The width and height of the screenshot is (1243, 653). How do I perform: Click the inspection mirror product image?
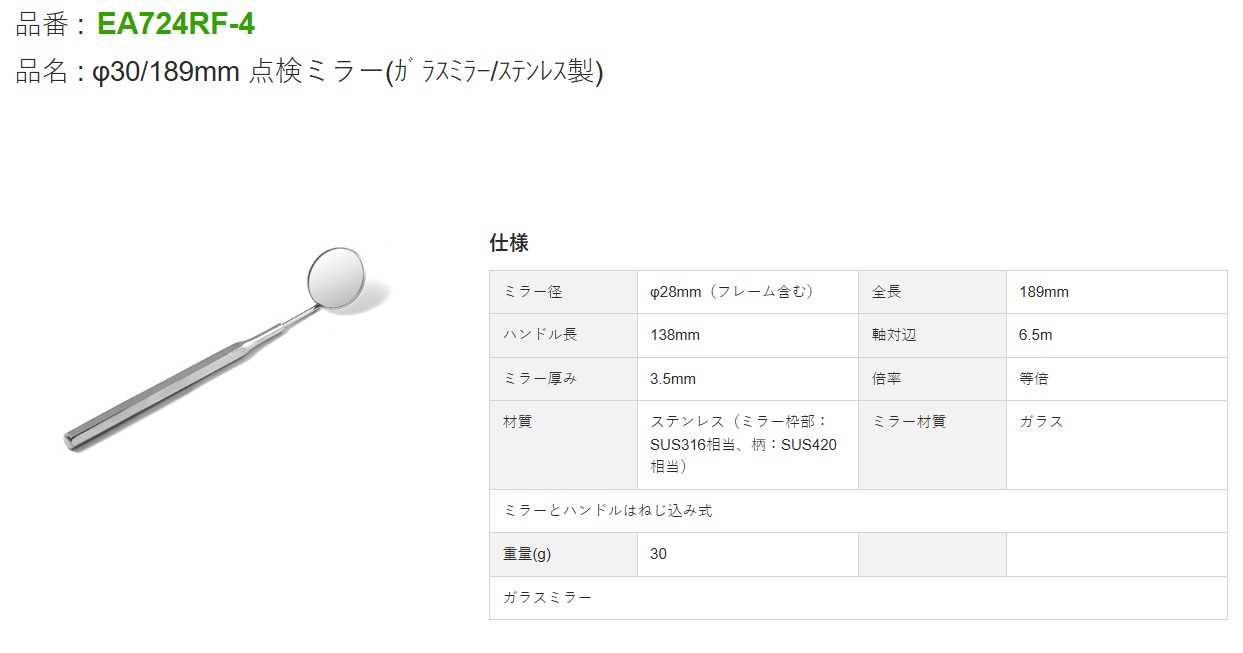coord(224,345)
